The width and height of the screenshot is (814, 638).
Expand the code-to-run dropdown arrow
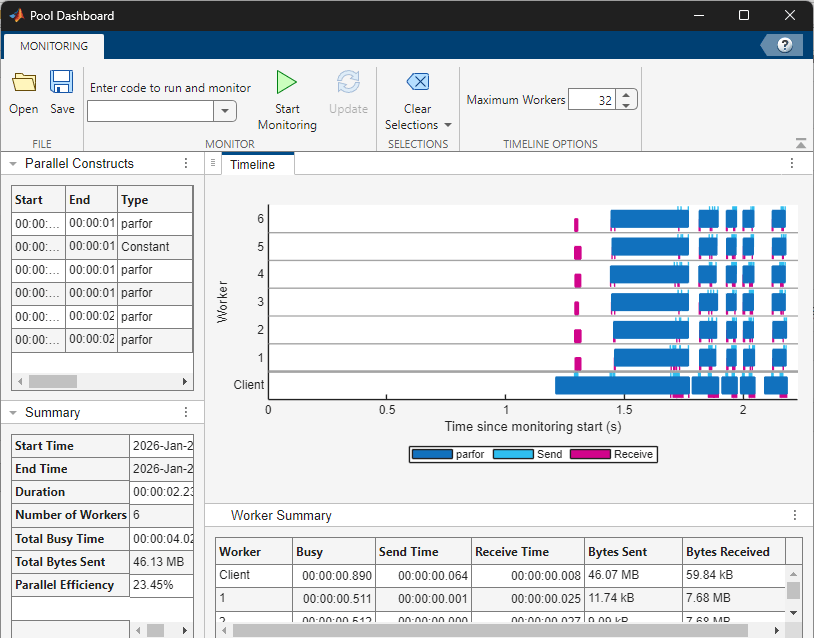click(x=225, y=111)
